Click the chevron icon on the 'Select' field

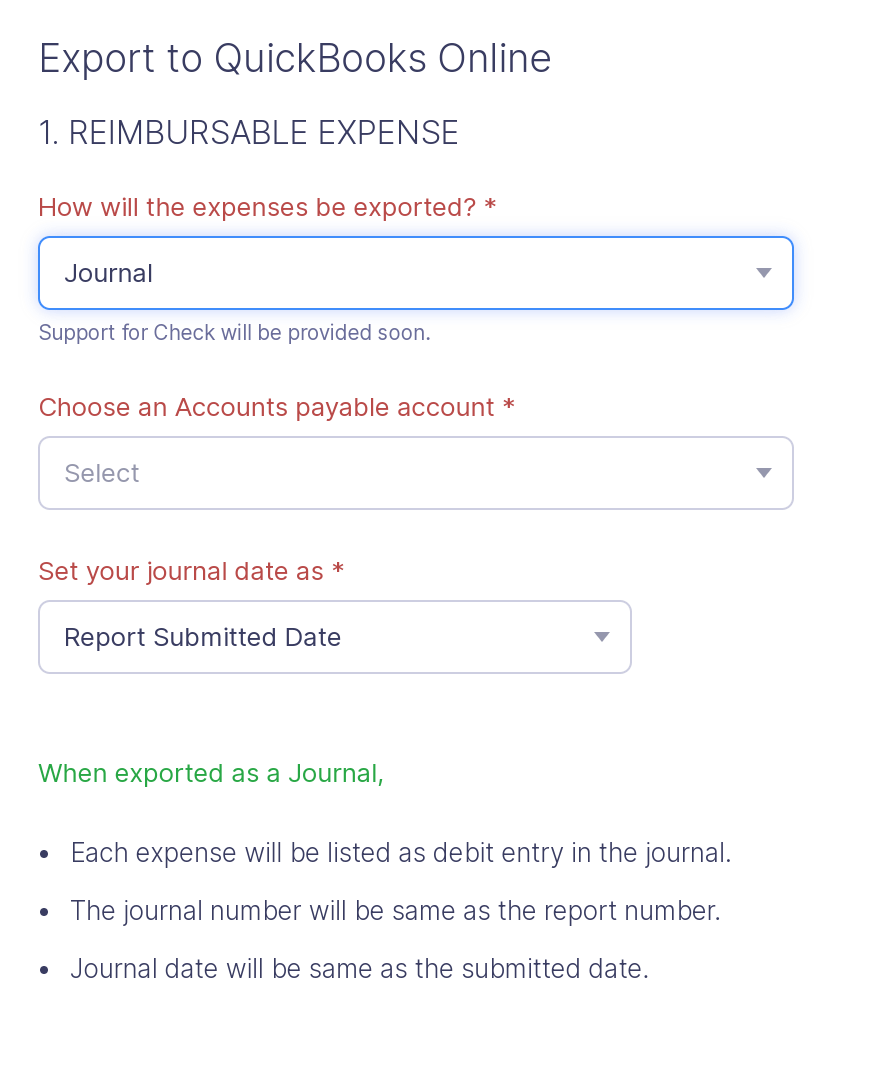pos(763,472)
